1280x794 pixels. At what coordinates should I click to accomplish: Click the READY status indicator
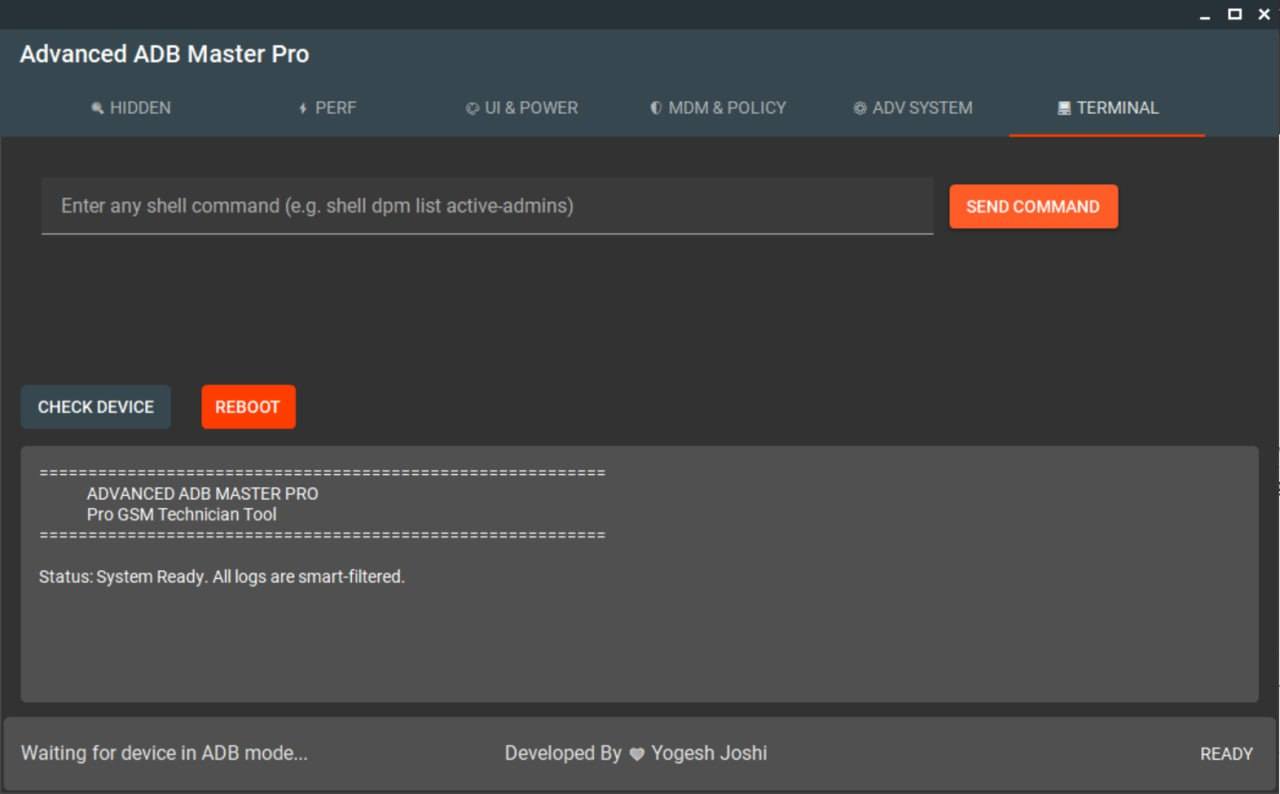[x=1226, y=754]
